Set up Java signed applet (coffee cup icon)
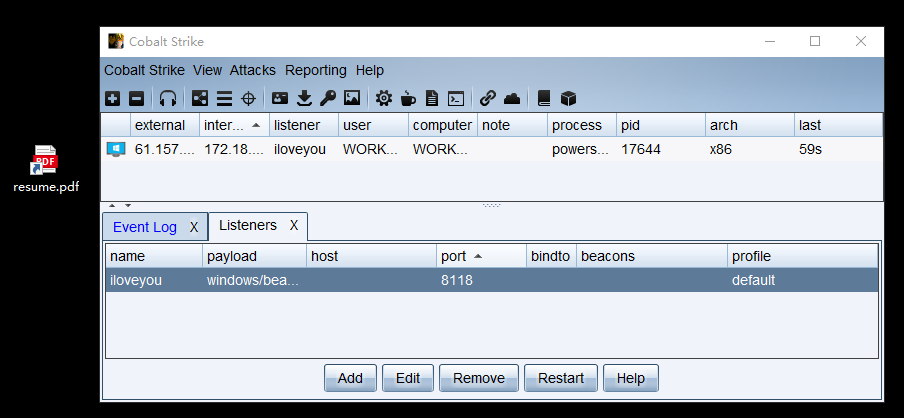 pos(408,99)
